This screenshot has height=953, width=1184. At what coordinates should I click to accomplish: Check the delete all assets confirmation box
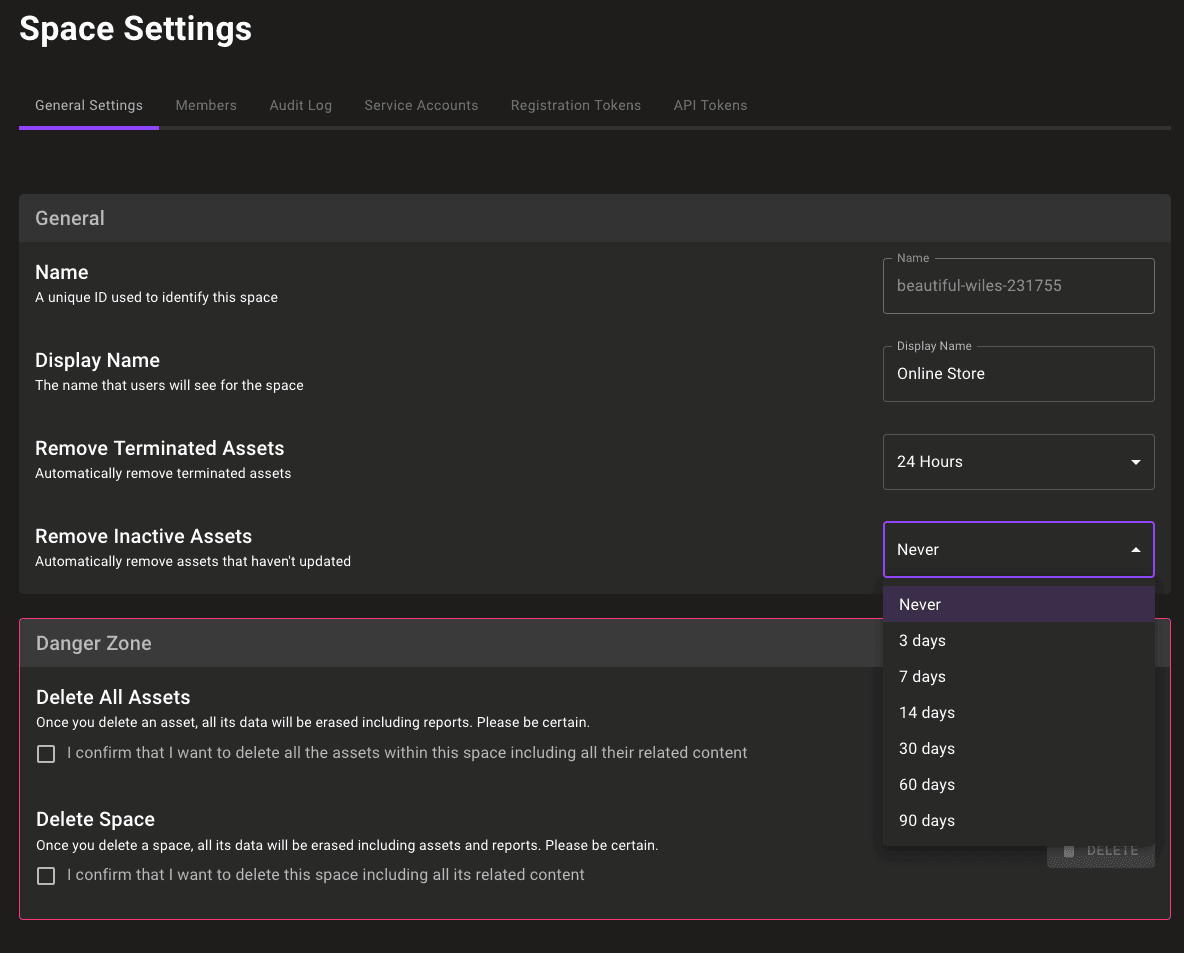[x=45, y=753]
